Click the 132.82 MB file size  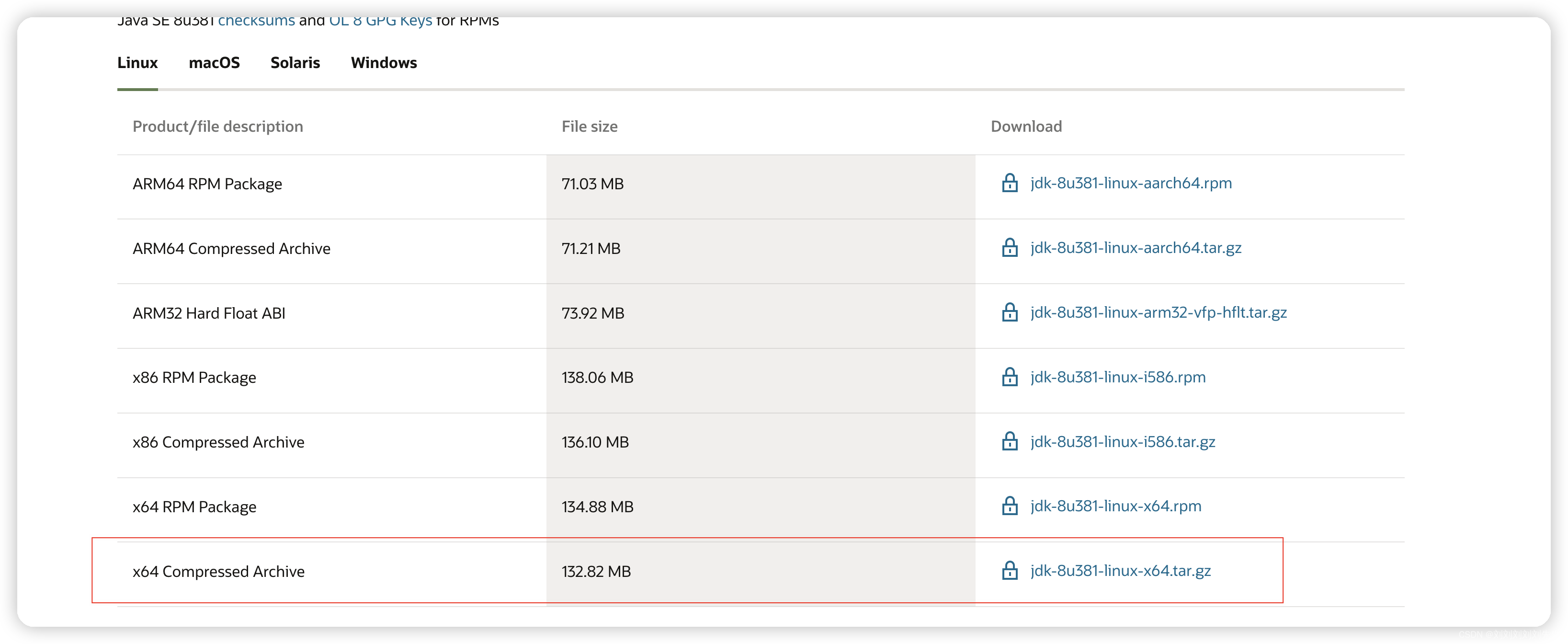pyautogui.click(x=596, y=572)
